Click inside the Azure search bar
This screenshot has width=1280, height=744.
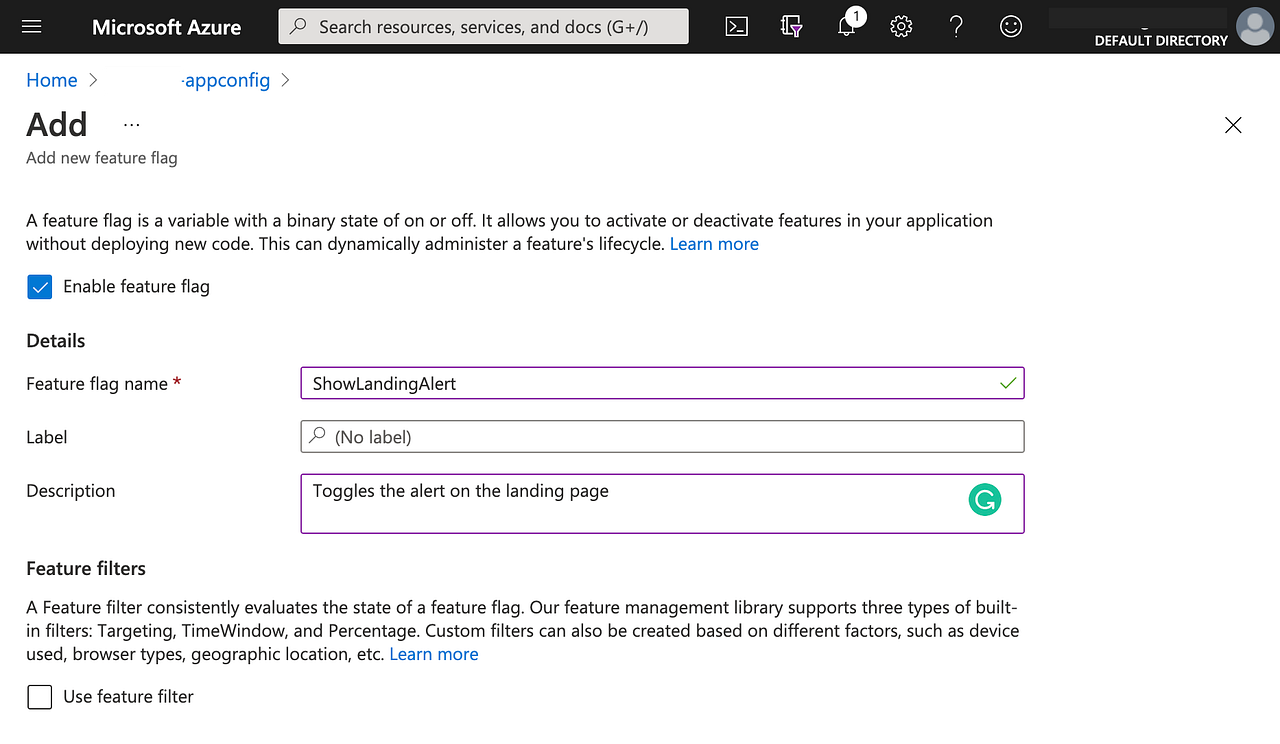(483, 26)
